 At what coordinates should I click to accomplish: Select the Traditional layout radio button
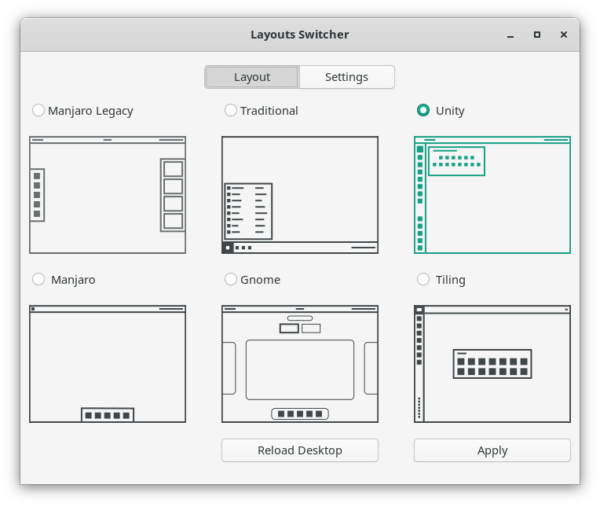pyautogui.click(x=230, y=110)
